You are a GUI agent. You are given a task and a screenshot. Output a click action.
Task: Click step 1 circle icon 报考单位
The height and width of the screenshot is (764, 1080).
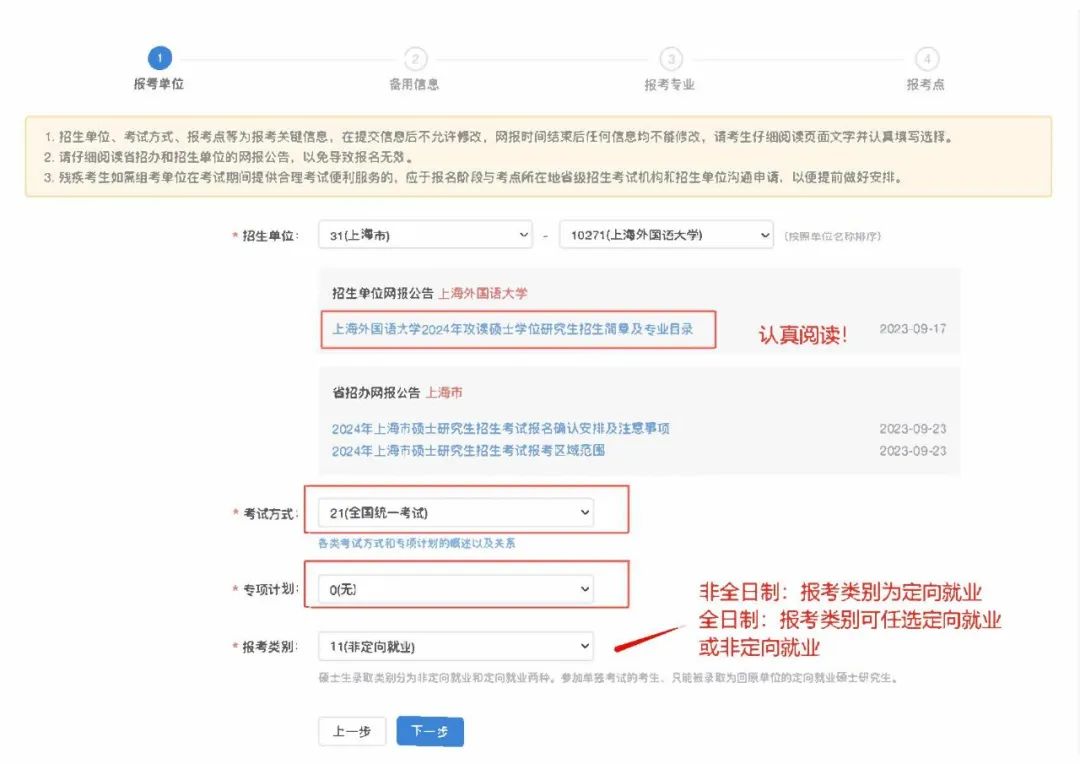point(159,59)
